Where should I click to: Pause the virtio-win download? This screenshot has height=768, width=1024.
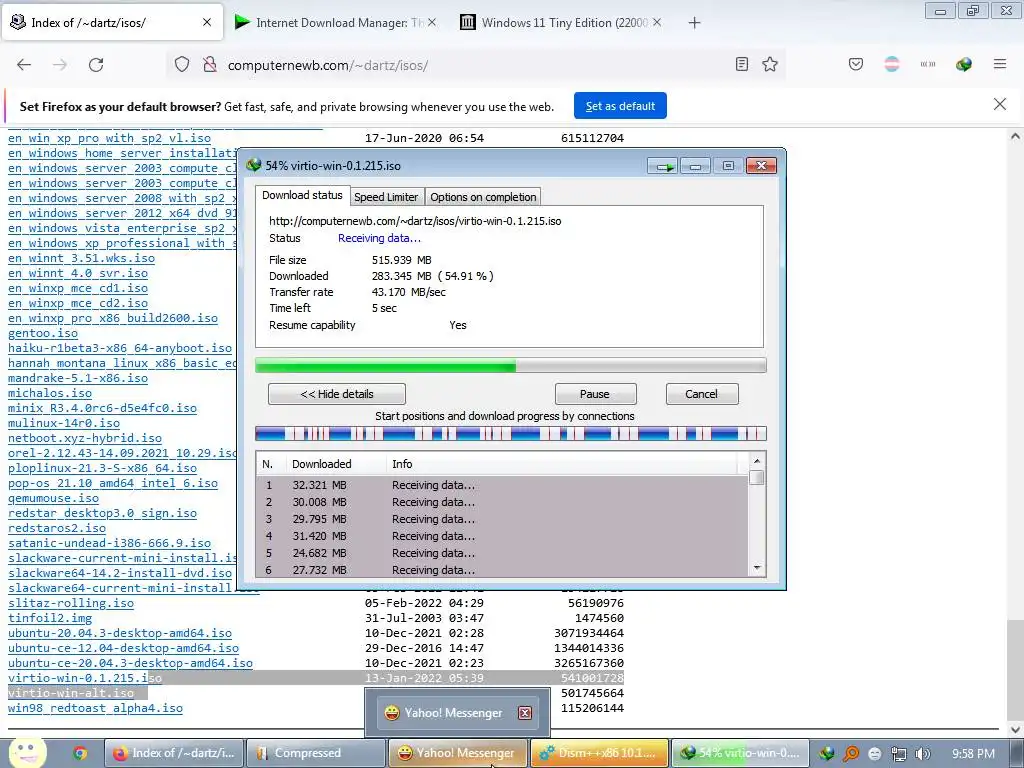595,394
